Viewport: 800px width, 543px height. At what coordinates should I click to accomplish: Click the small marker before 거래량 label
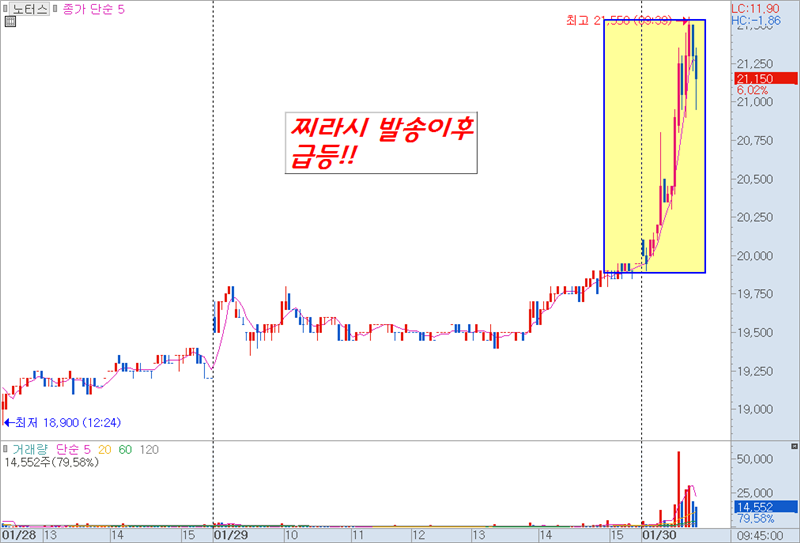(x=5, y=449)
